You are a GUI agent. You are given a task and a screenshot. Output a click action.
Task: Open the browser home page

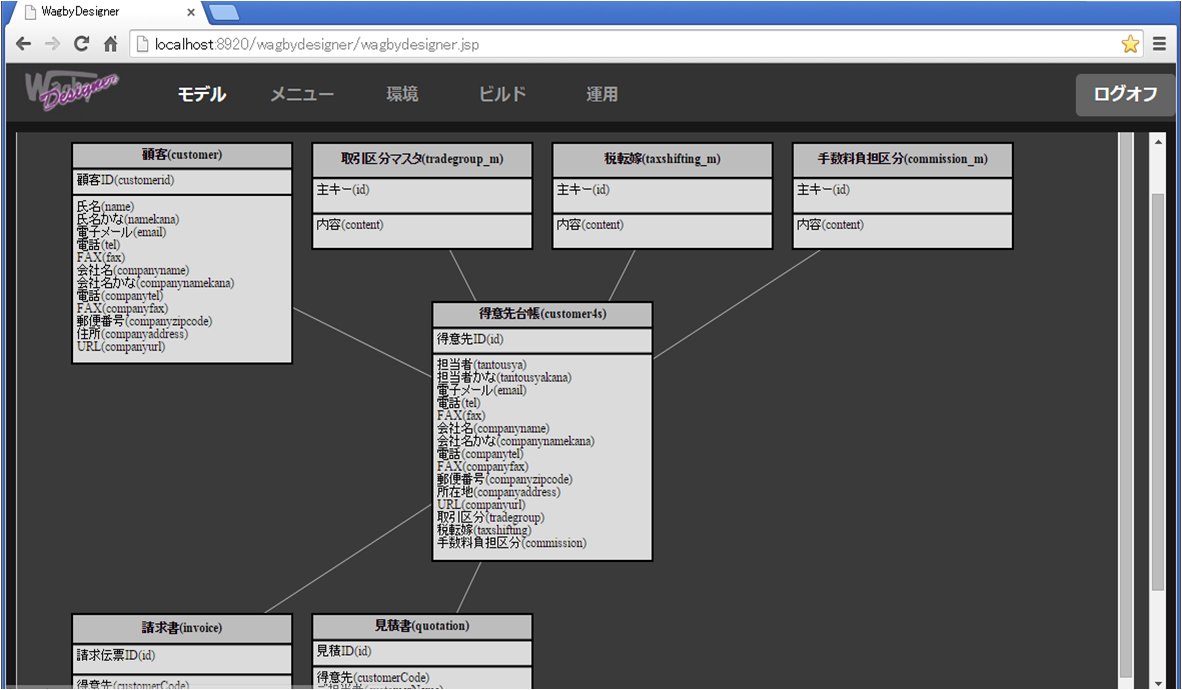tap(110, 44)
